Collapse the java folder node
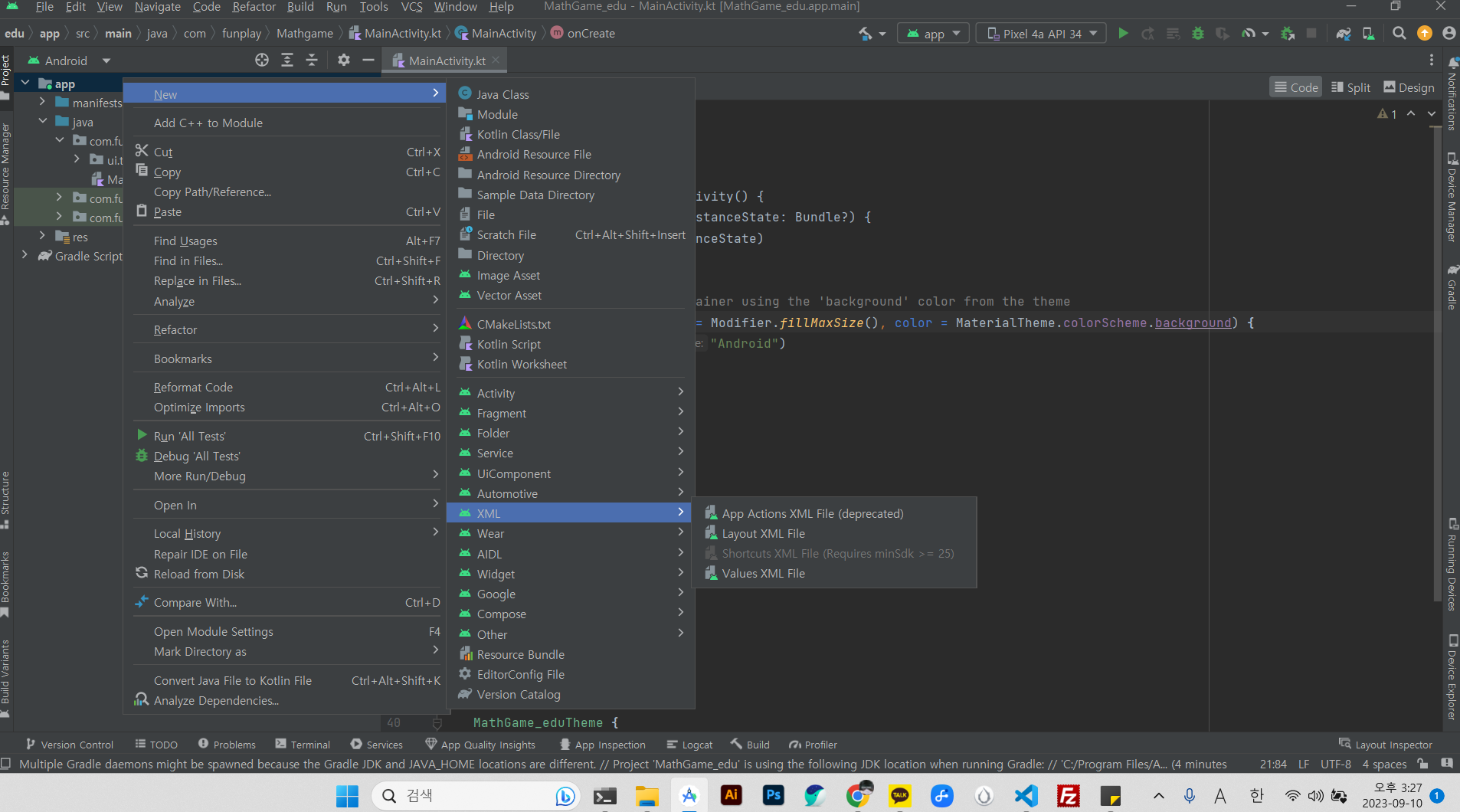 (x=42, y=121)
